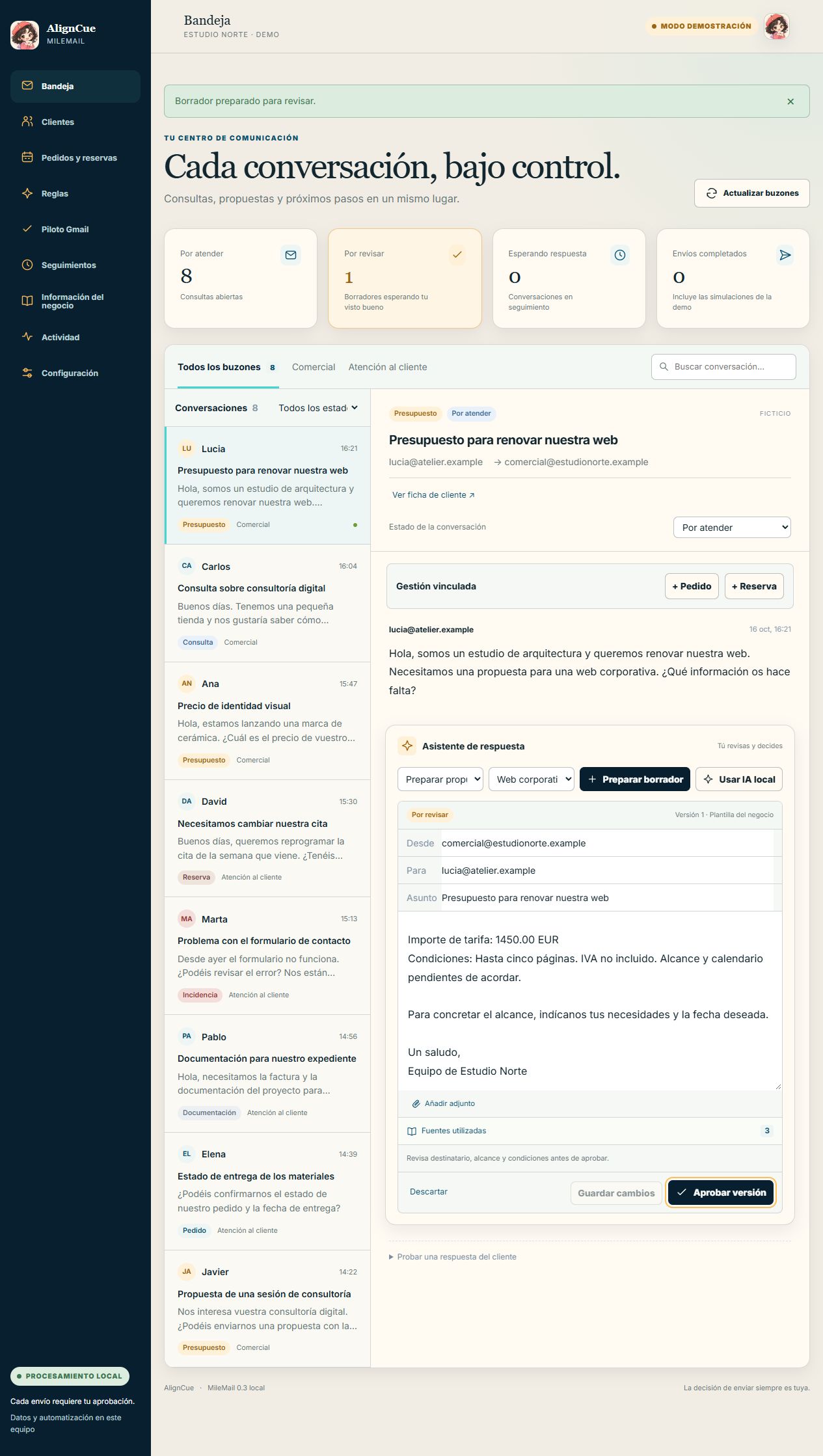Open the Reglas section

(75, 193)
